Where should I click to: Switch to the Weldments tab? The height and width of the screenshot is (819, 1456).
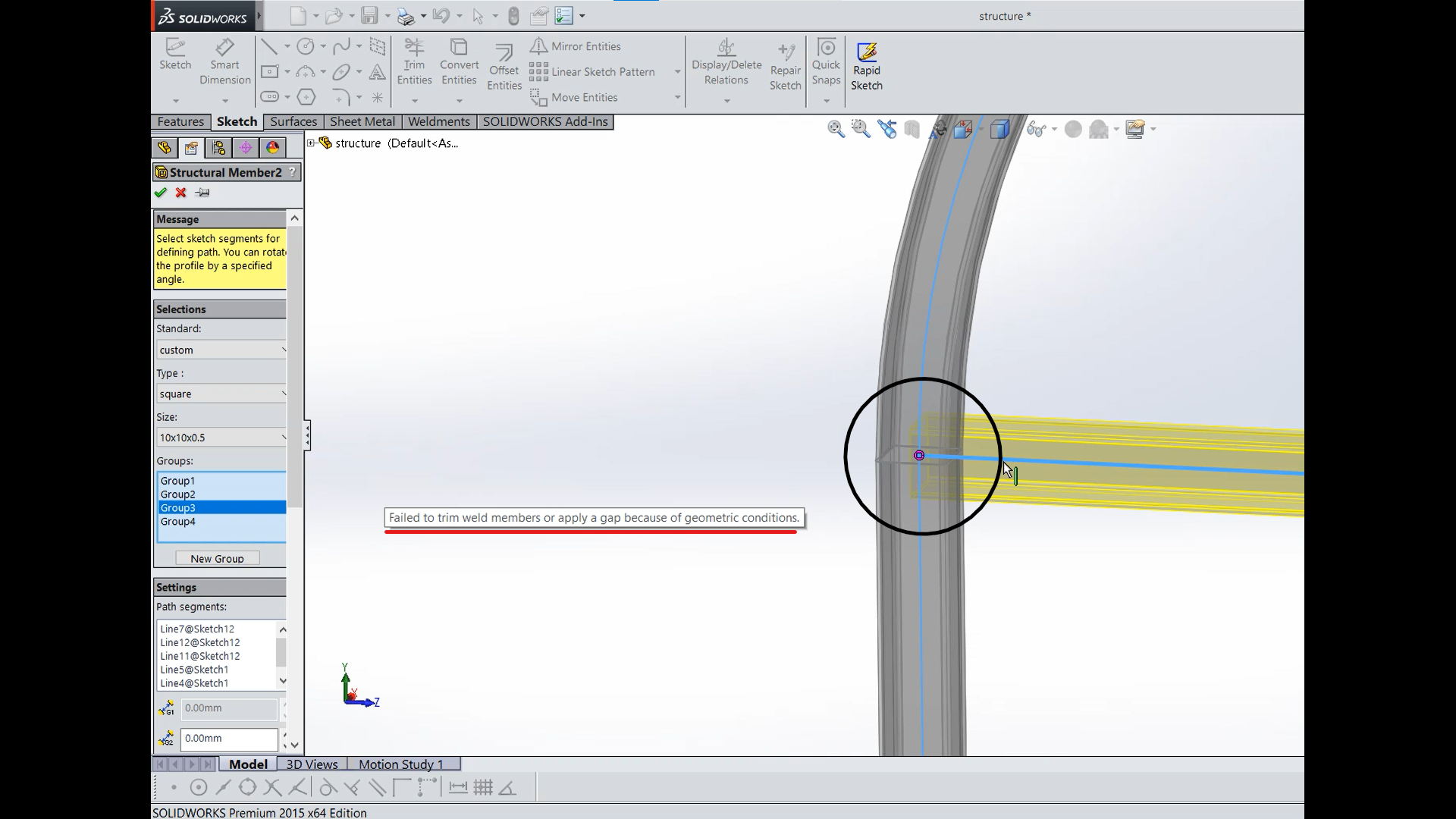coord(439,121)
